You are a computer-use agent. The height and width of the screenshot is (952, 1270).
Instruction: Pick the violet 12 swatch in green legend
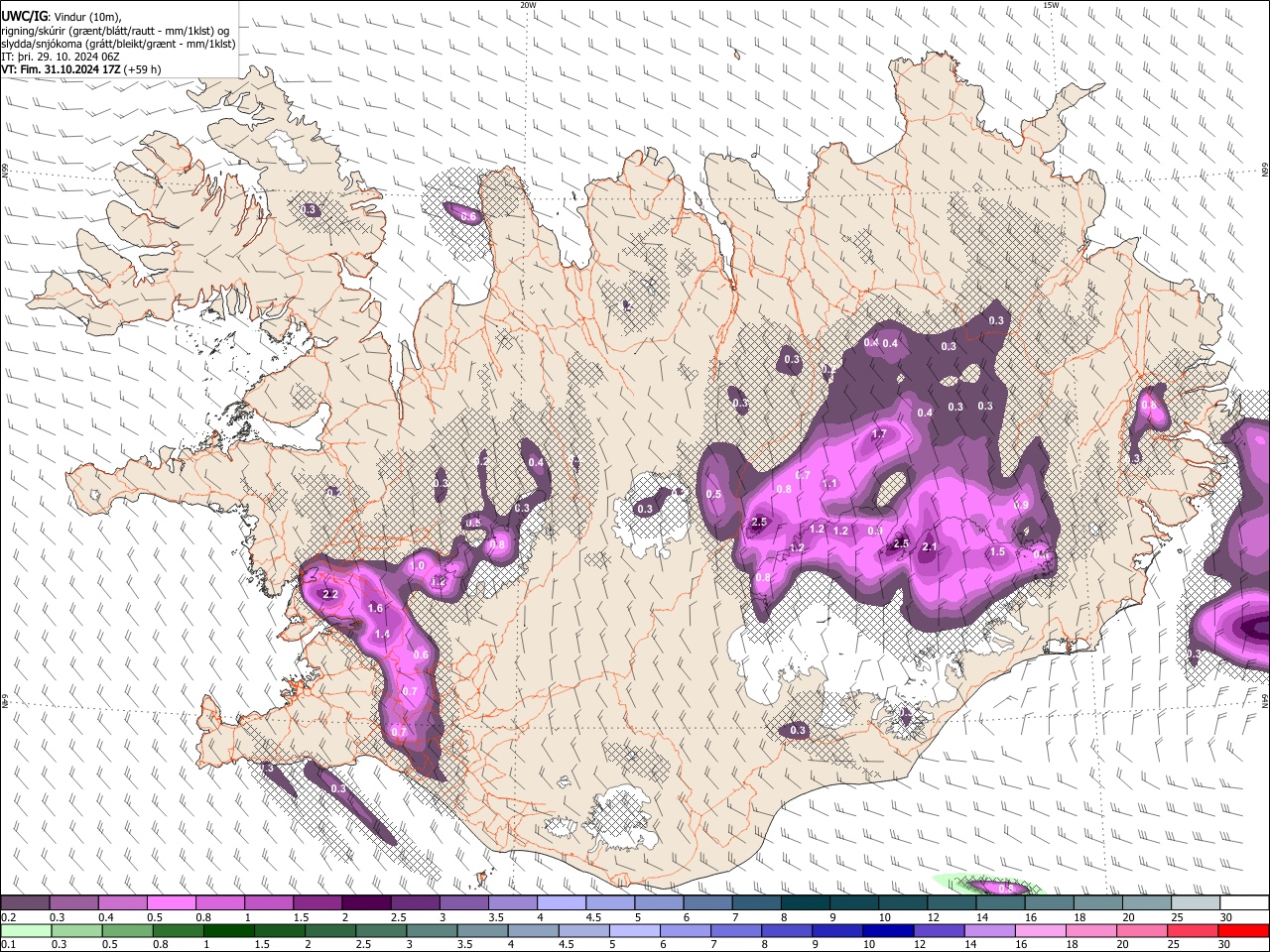[939, 930]
